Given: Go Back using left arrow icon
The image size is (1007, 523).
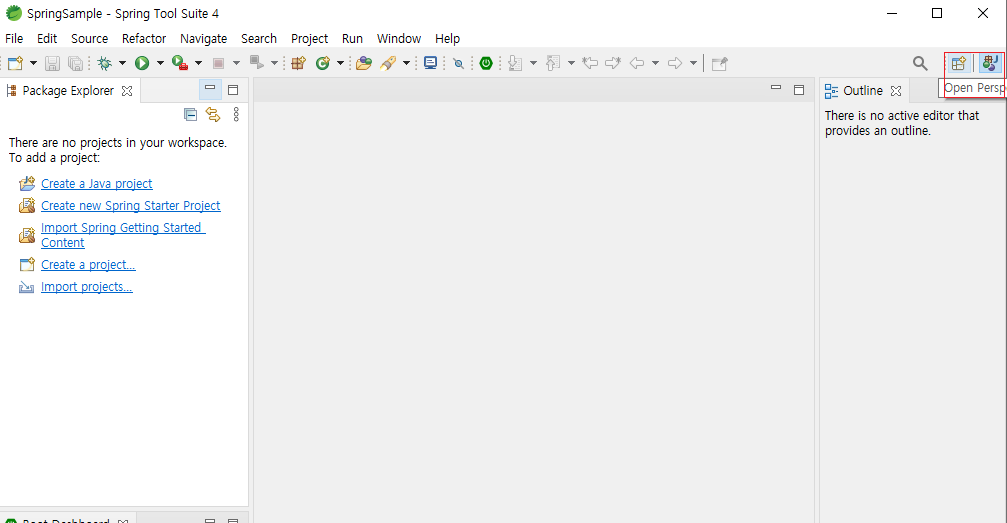Looking at the screenshot, I should pyautogui.click(x=637, y=63).
